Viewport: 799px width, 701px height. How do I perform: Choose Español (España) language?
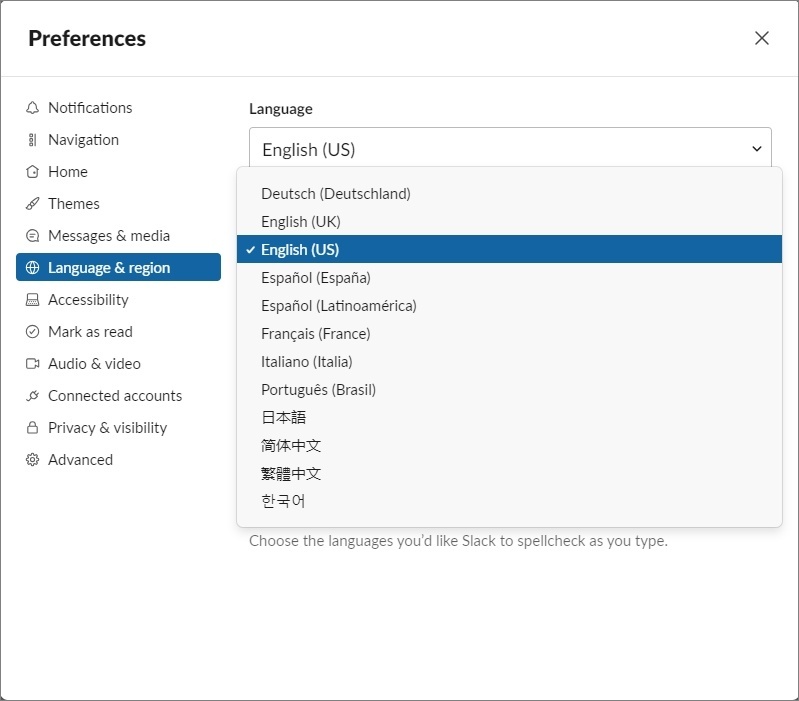(x=509, y=278)
